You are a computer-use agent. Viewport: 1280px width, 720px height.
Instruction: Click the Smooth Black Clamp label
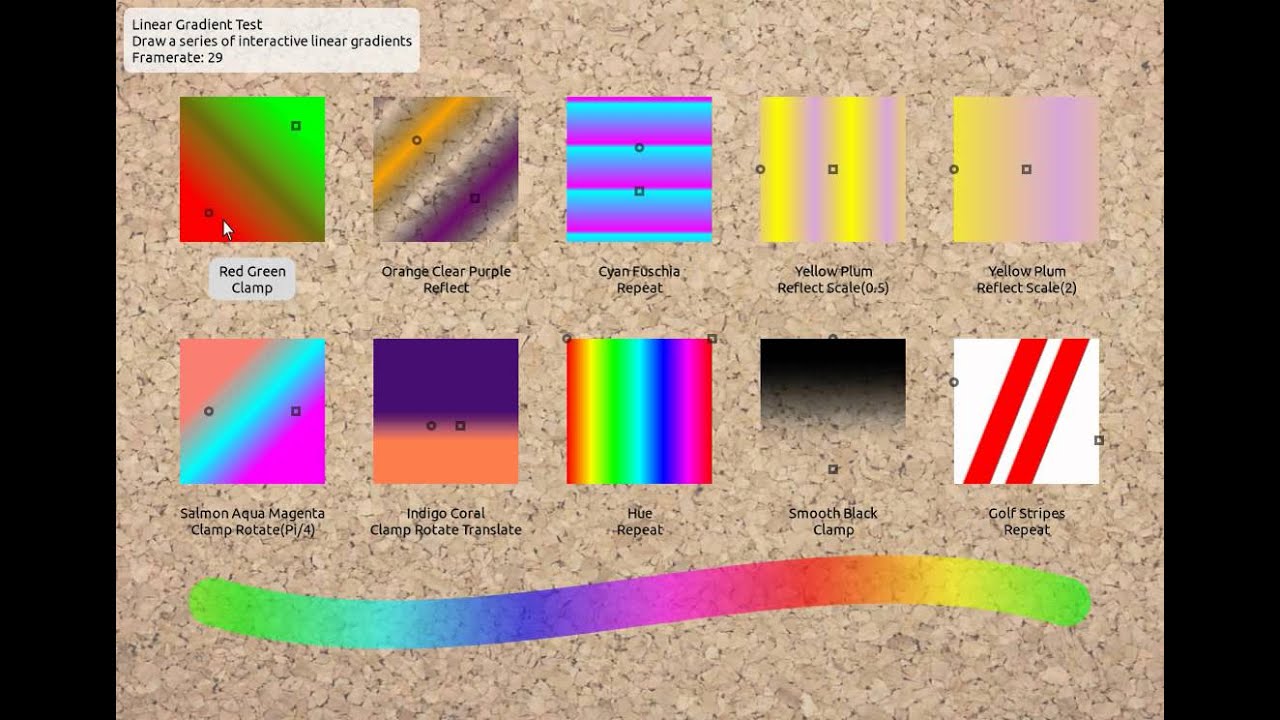[833, 521]
